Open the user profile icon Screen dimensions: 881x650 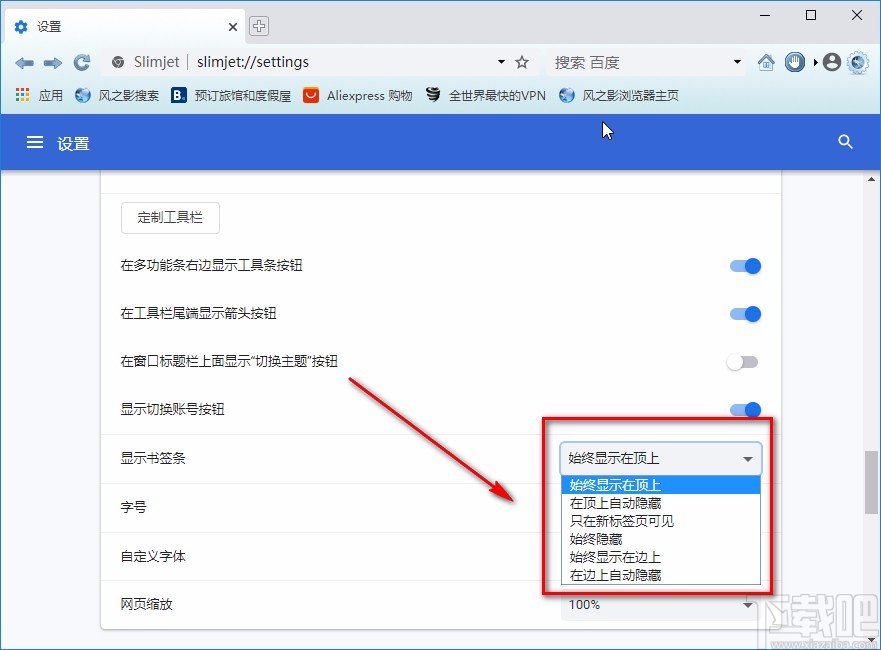point(831,62)
